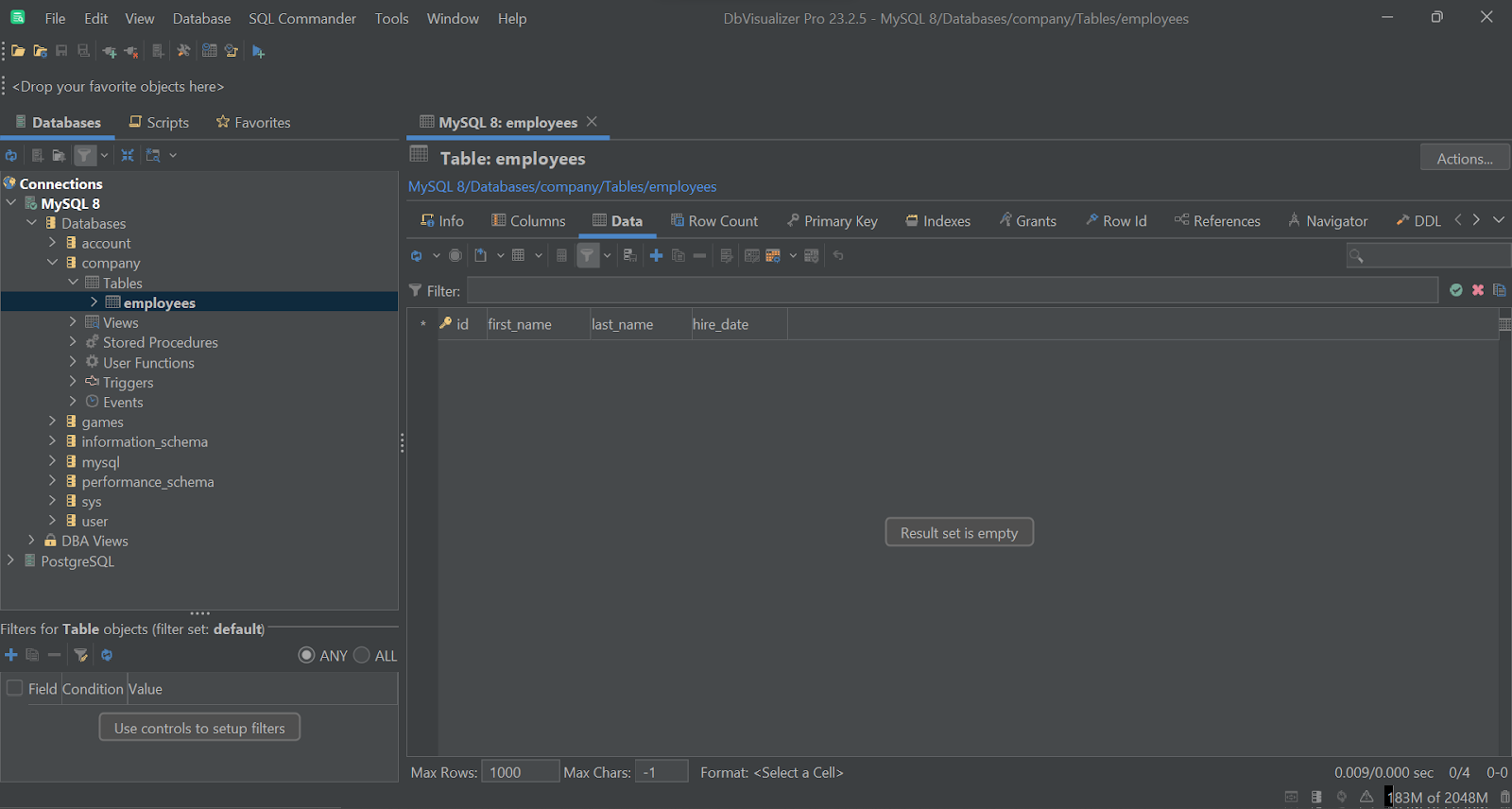Screen dimensions: 1512x809
Task: Expand the Stored Procedures node
Action: point(73,342)
